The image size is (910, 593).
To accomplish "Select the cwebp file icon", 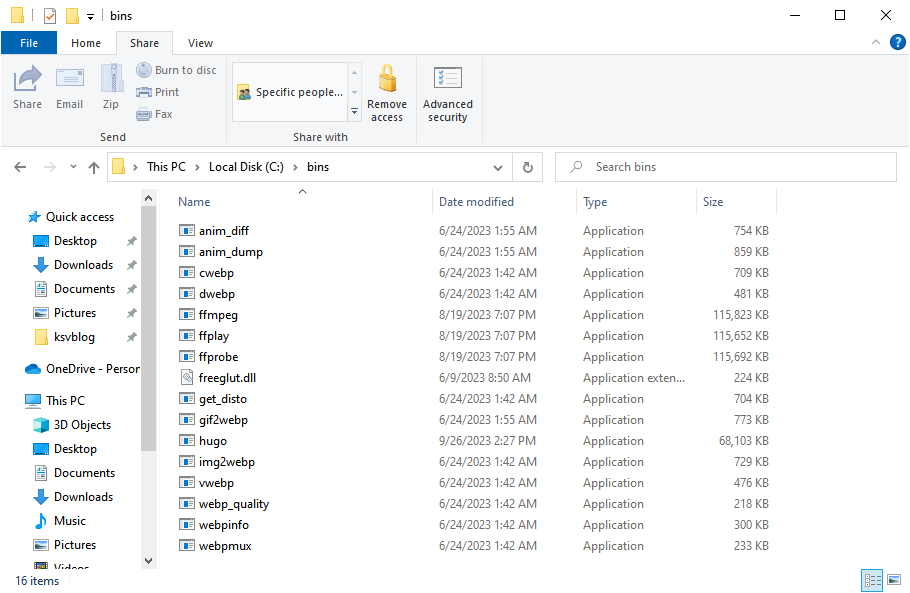I will pos(186,273).
